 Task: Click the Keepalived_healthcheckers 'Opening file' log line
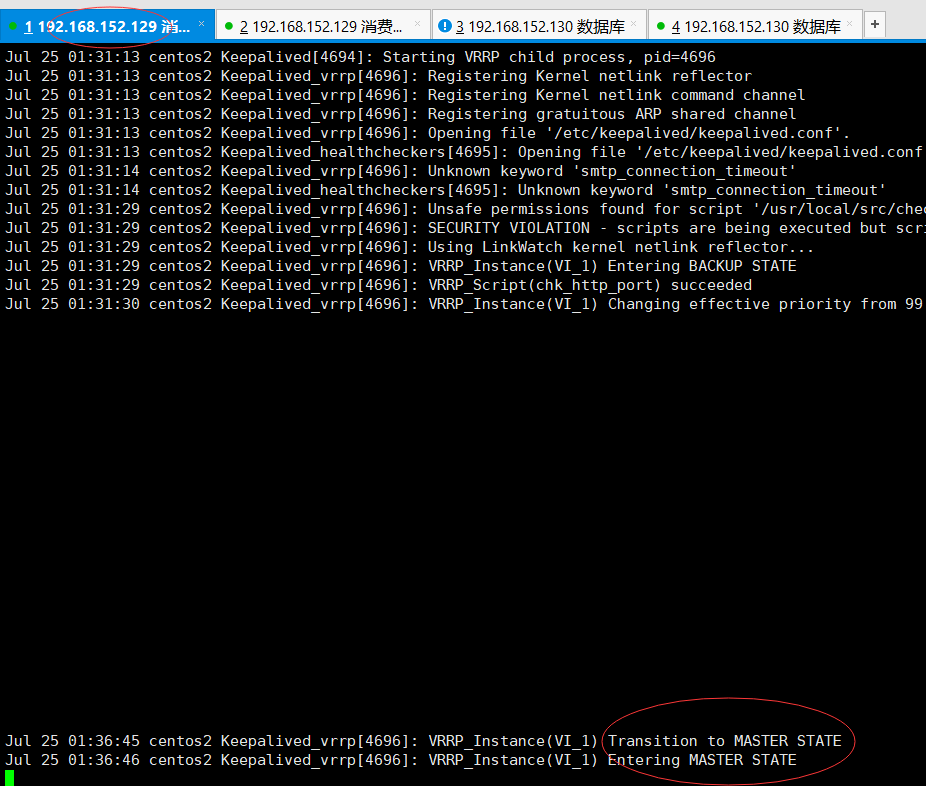[x=465, y=152]
